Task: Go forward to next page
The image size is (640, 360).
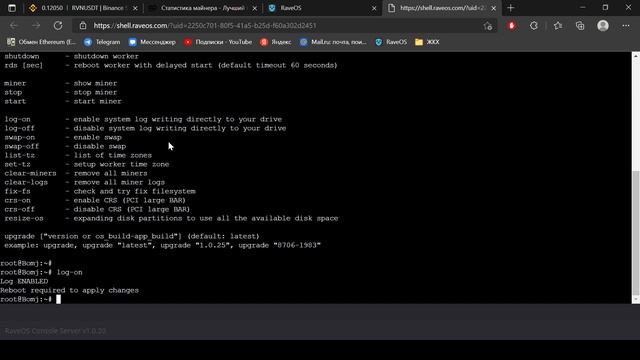Action: 36,25
